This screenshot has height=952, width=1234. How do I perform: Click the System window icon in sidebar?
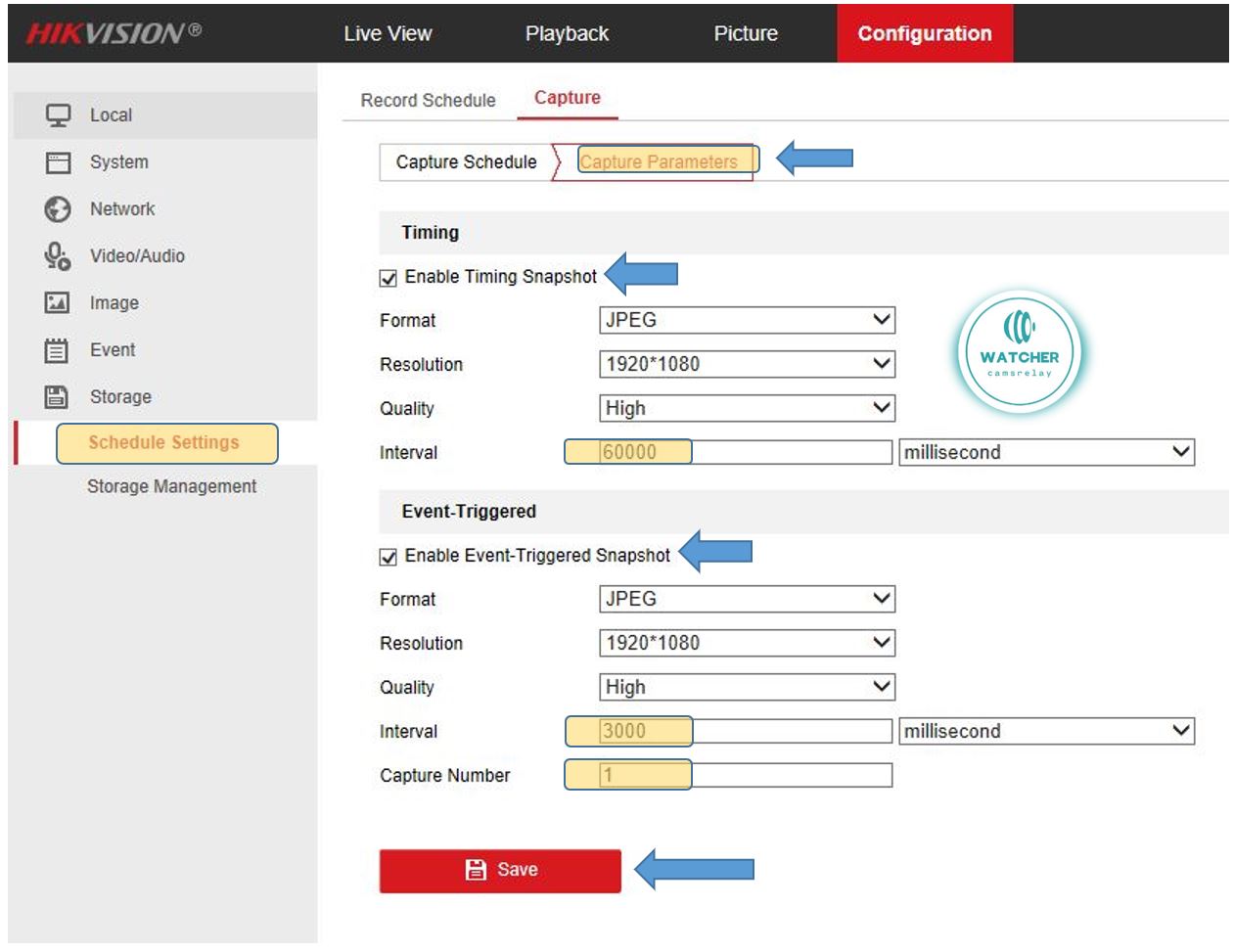58,162
